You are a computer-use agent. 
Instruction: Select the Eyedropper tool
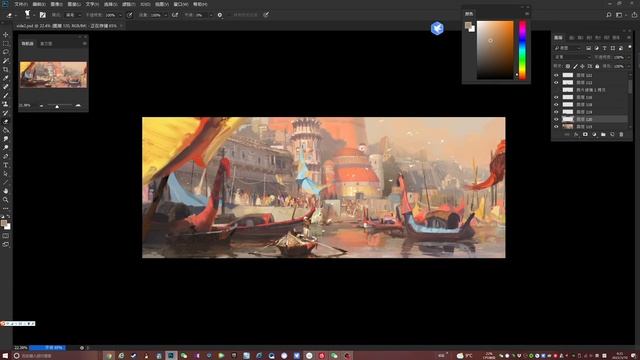pyautogui.click(x=6, y=78)
